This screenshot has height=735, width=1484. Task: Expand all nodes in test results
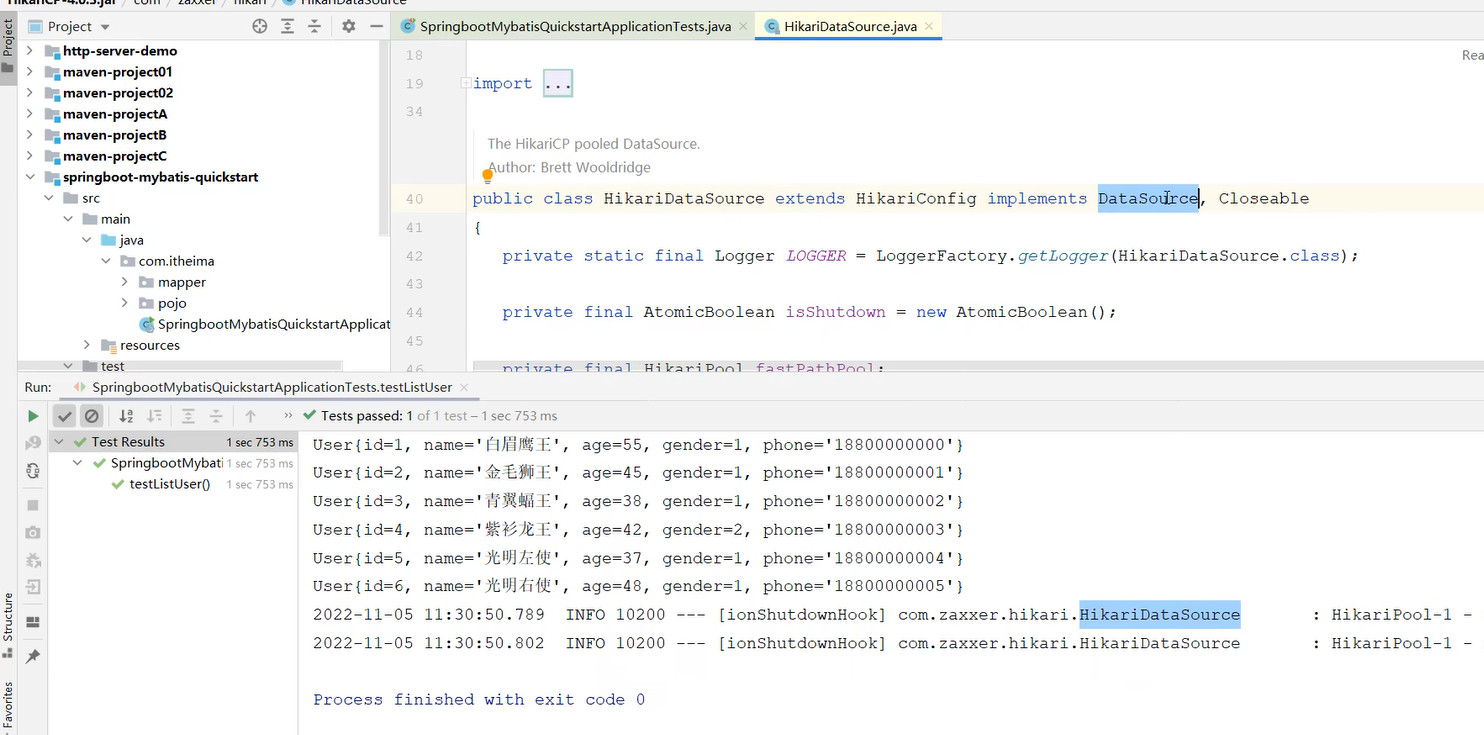(x=188, y=416)
